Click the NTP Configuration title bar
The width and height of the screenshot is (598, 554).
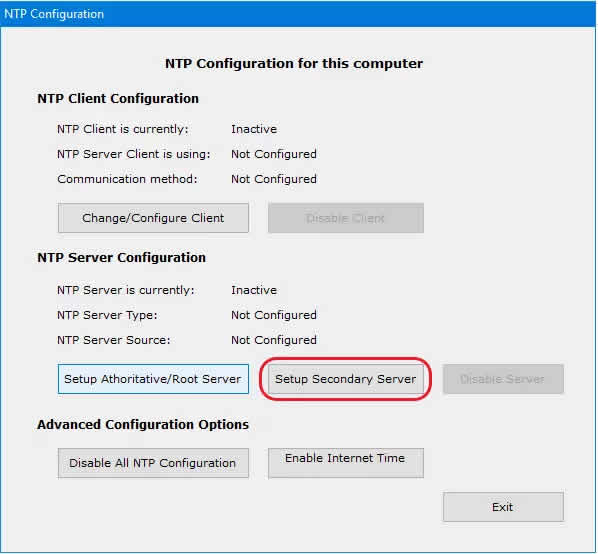click(x=299, y=14)
